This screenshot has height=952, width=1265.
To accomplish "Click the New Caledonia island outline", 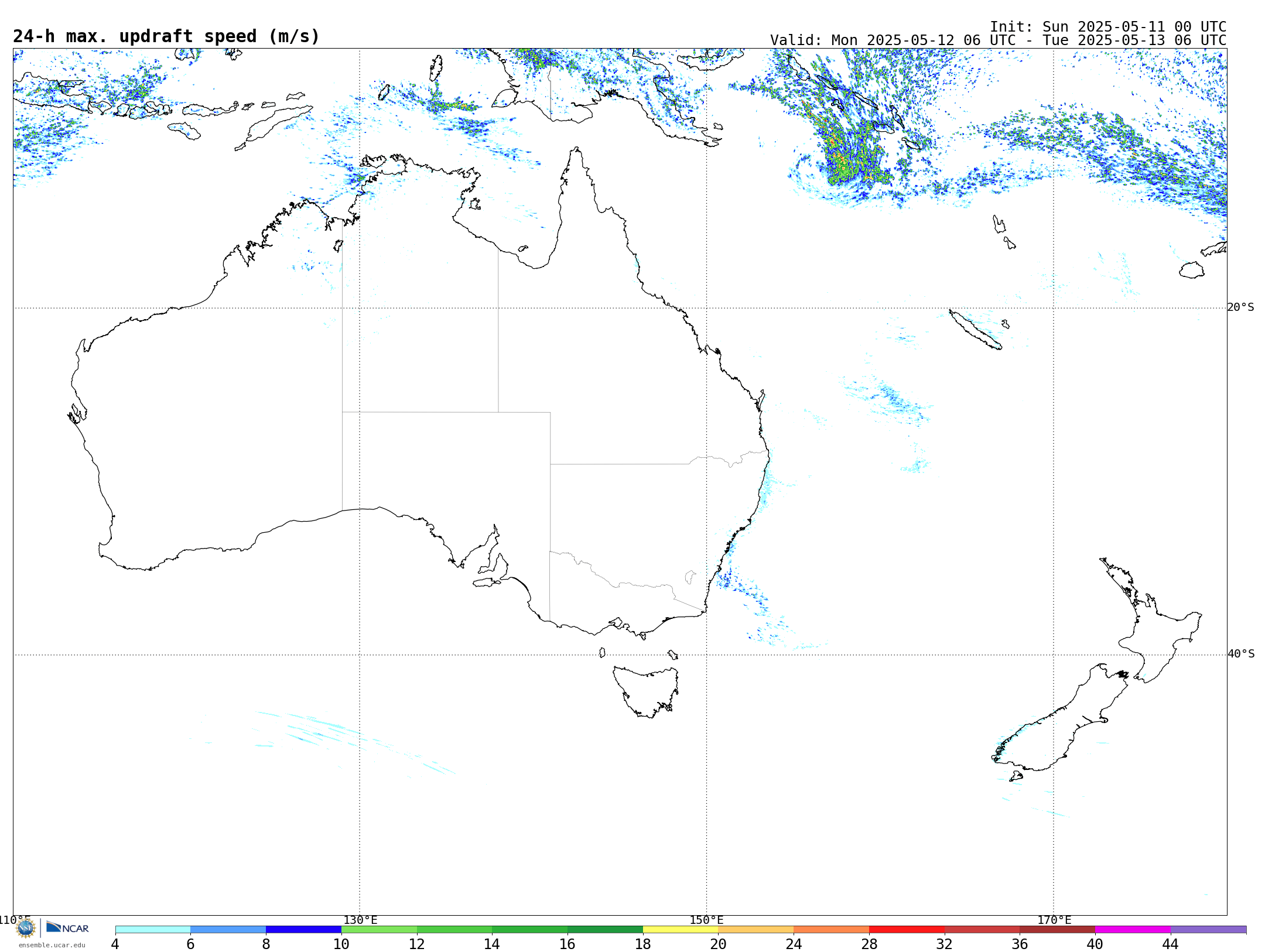I will [975, 330].
